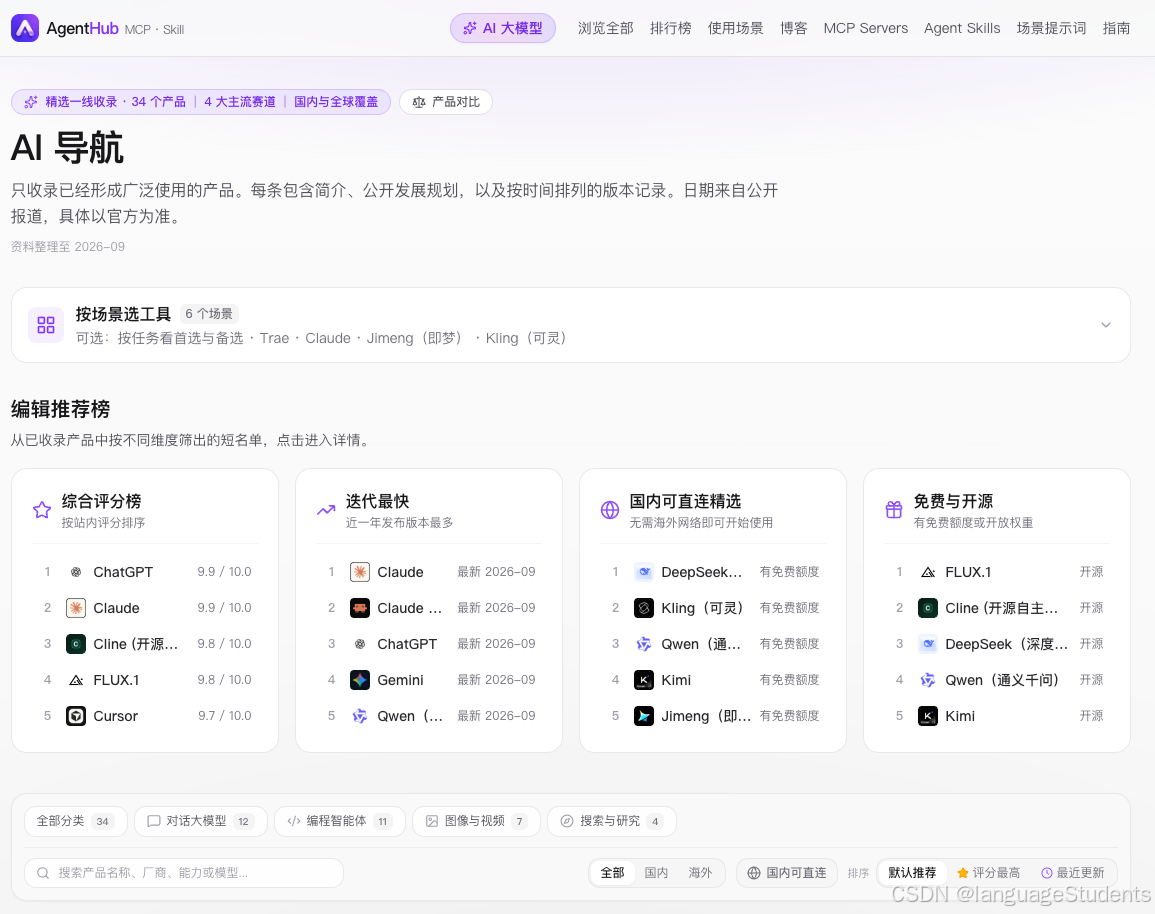Focus the 搜索产品名称 search field
The width and height of the screenshot is (1155, 914).
184,873
